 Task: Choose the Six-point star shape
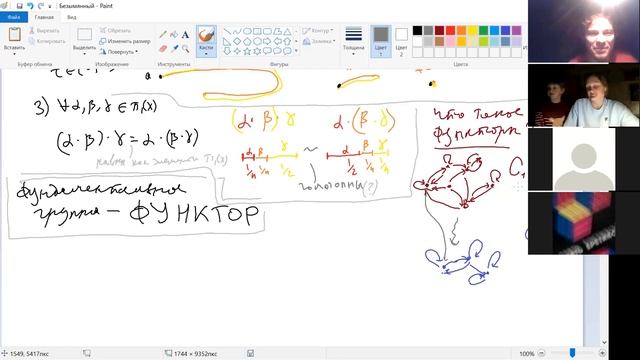[257, 51]
